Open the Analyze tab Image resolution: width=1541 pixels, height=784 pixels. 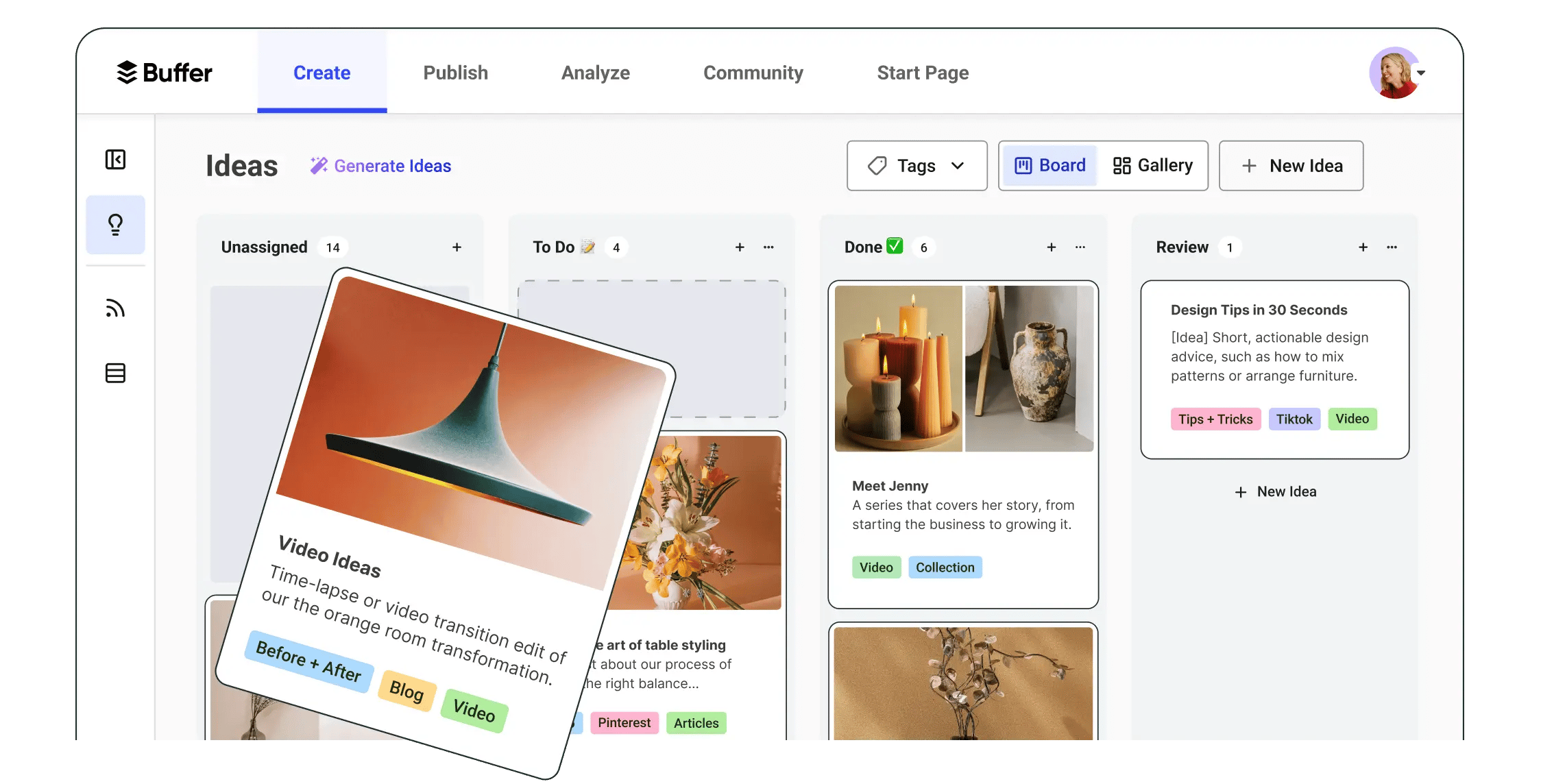click(595, 73)
